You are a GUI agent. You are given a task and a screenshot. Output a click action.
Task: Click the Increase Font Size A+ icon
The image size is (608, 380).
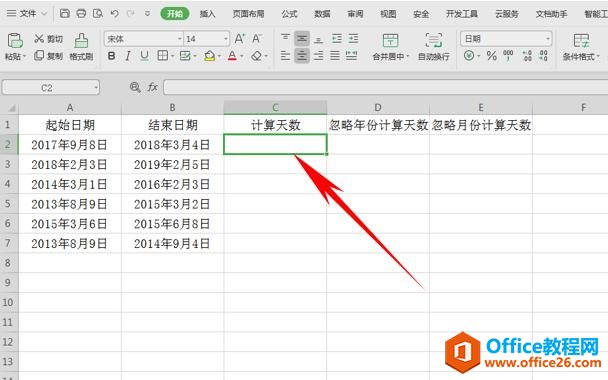pos(240,38)
